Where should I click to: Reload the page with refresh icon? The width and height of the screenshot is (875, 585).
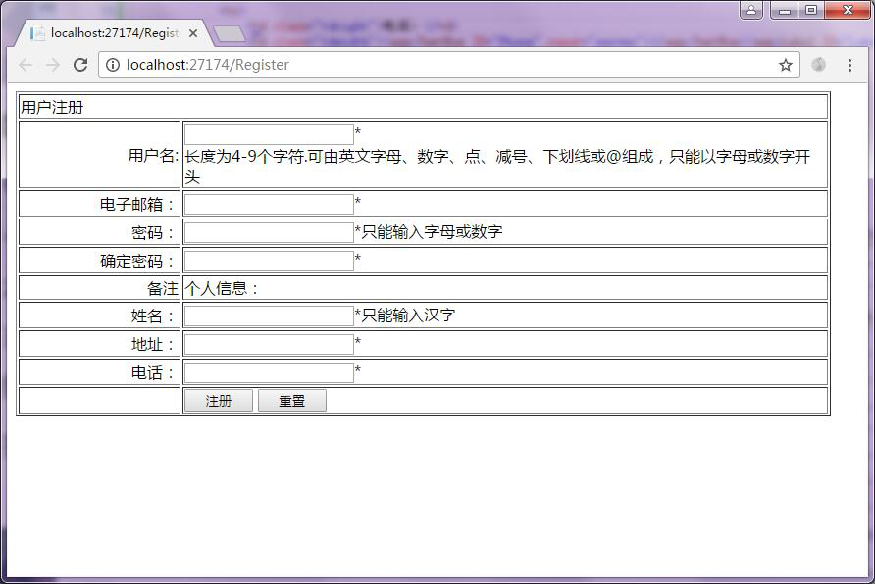pyautogui.click(x=80, y=65)
